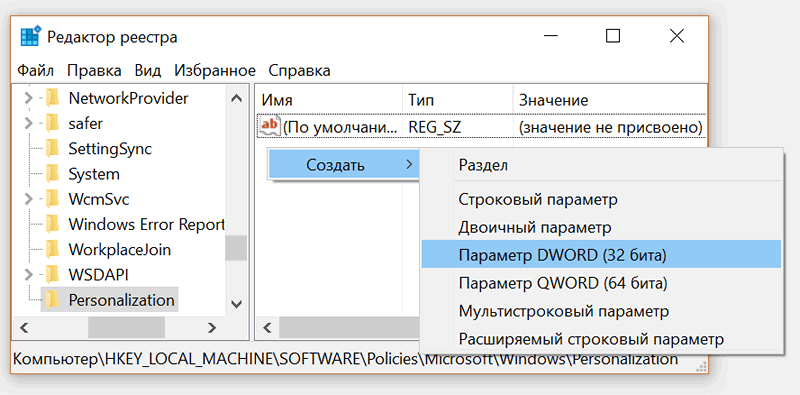Choose Мультистроковый параметр
Viewport: 800px width, 395px height.
pyautogui.click(x=602, y=311)
